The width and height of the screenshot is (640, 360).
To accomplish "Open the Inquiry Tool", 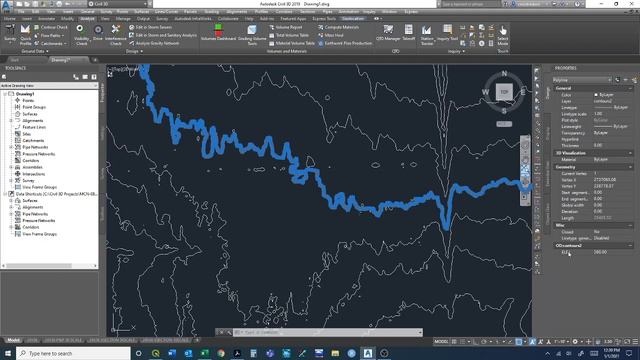I will [447, 33].
